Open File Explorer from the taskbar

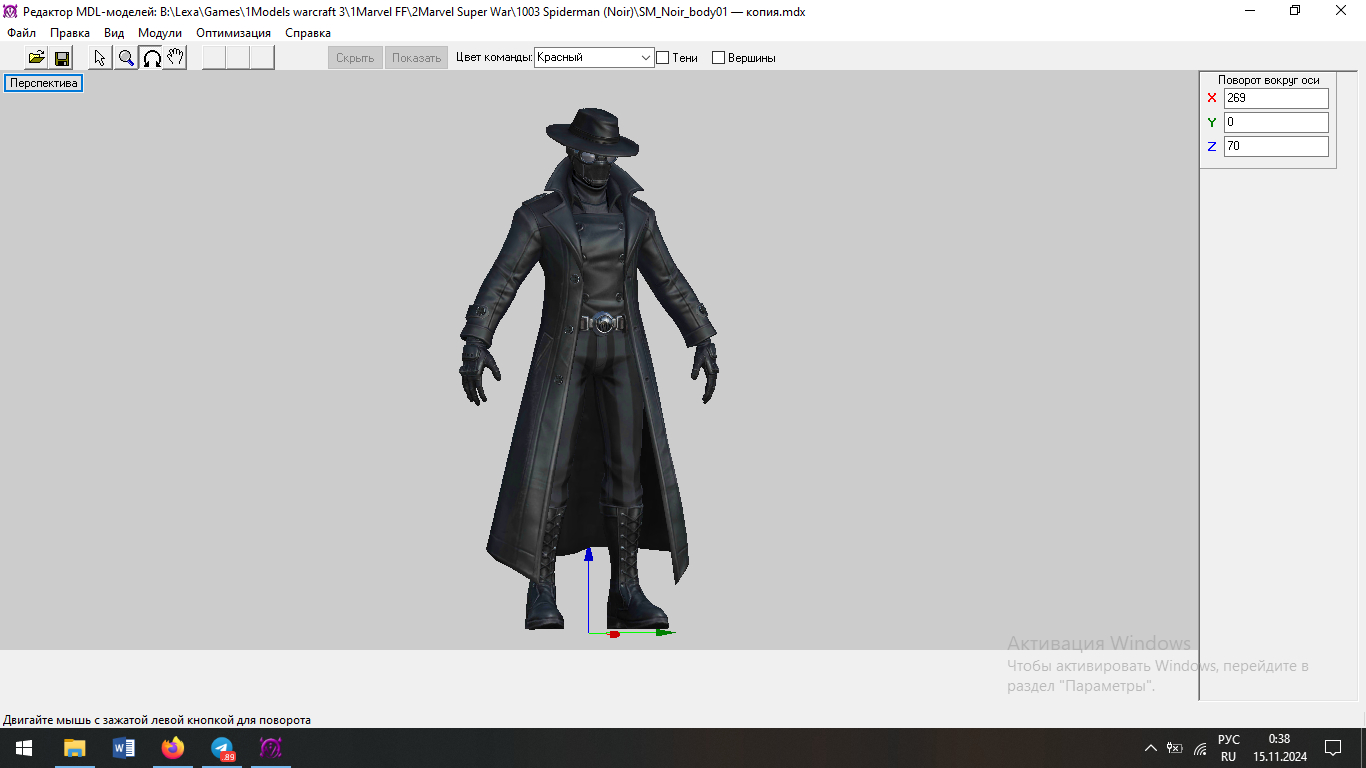pos(75,748)
